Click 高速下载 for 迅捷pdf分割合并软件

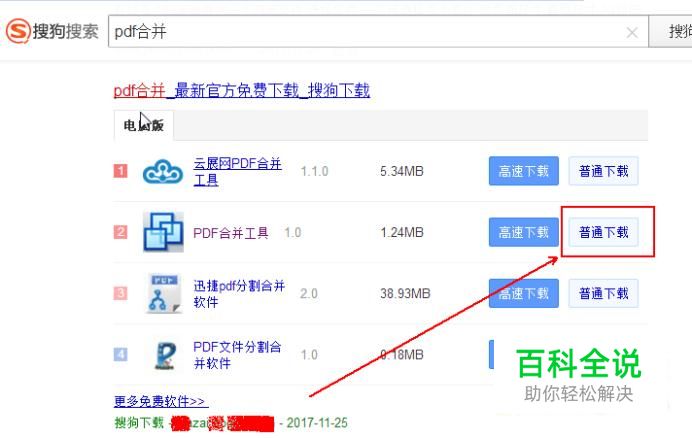click(524, 294)
